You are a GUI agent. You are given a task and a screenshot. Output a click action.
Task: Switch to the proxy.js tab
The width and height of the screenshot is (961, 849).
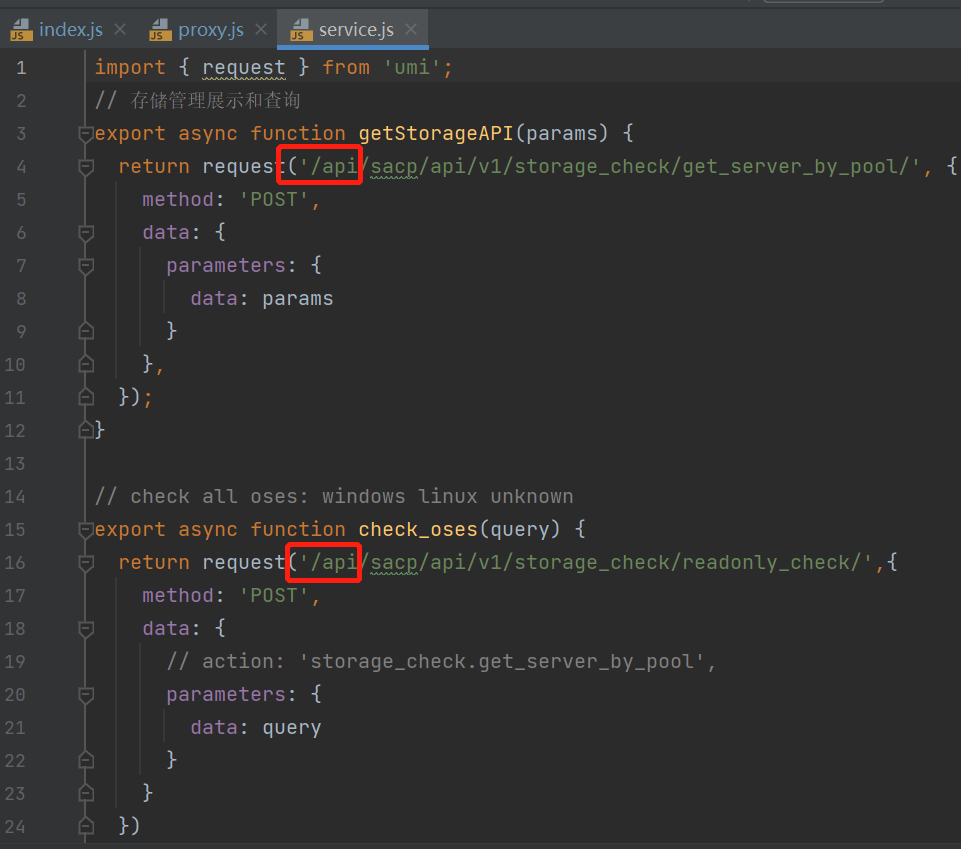coord(208,29)
